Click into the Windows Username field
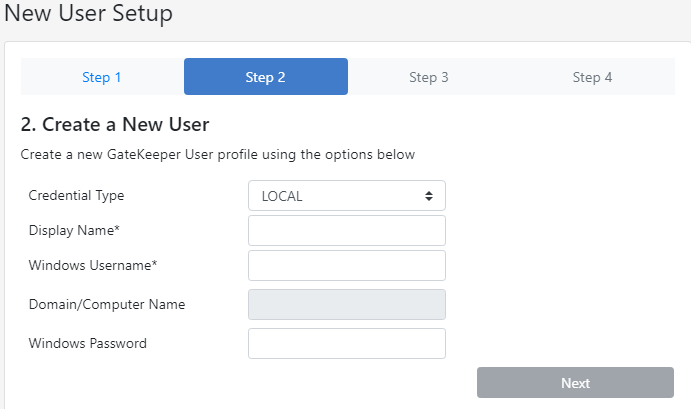691x409 pixels. coord(346,266)
